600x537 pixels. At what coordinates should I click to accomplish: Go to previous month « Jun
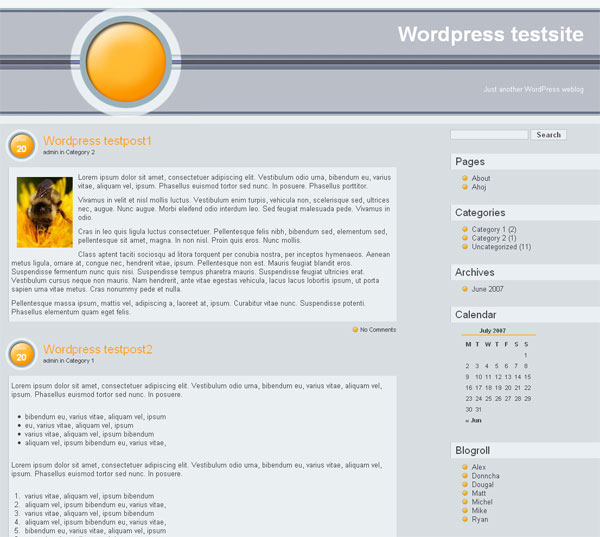click(x=473, y=420)
